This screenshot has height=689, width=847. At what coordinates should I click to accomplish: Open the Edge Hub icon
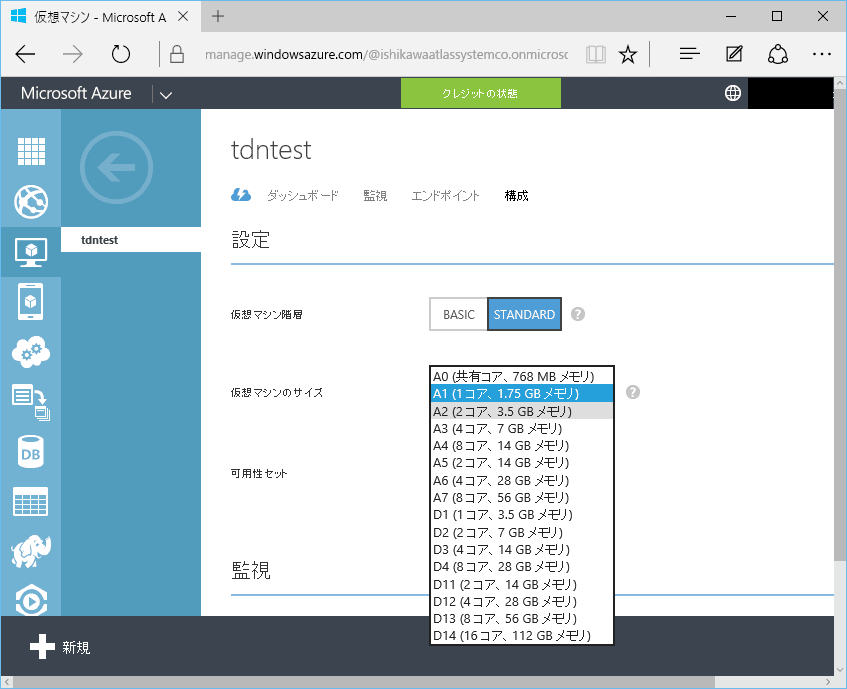pos(690,54)
